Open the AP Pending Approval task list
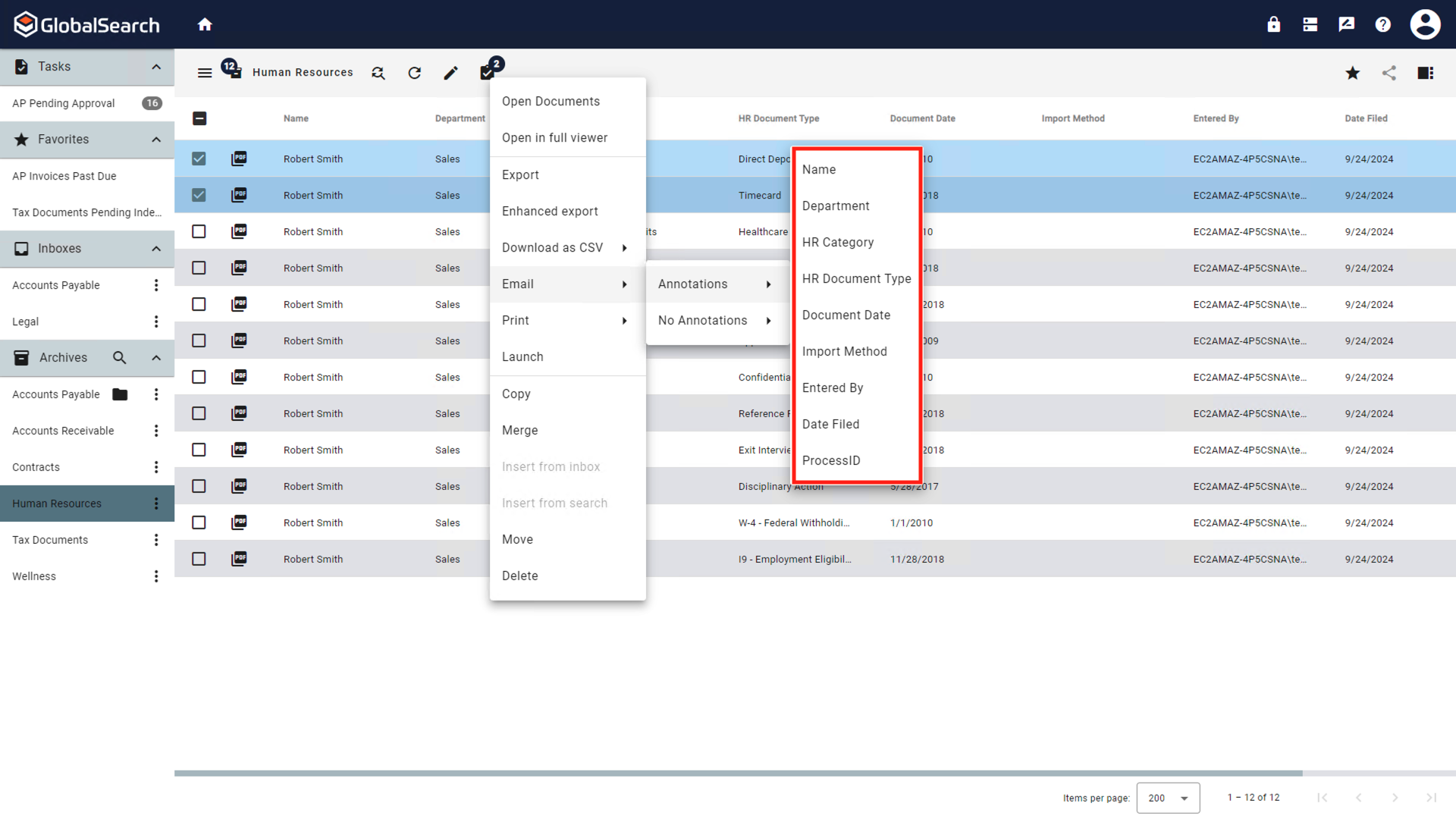 point(63,102)
